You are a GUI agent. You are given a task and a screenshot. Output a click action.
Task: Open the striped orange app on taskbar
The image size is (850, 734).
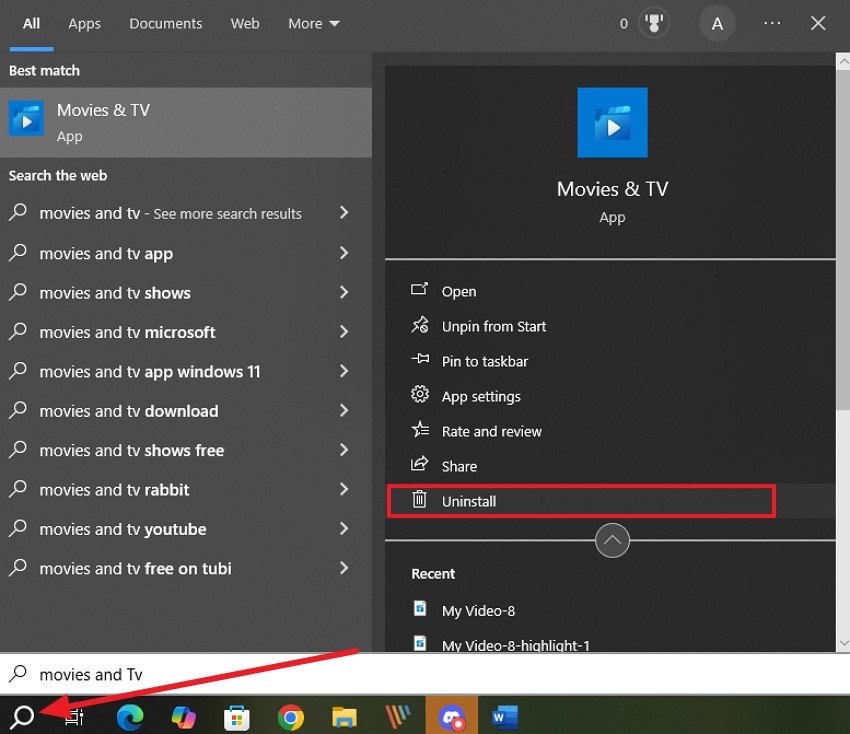pyautogui.click(x=398, y=717)
